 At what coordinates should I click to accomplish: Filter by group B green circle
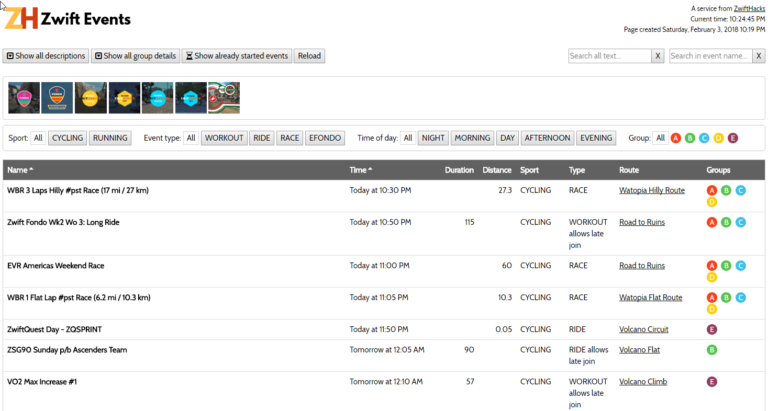pos(690,138)
